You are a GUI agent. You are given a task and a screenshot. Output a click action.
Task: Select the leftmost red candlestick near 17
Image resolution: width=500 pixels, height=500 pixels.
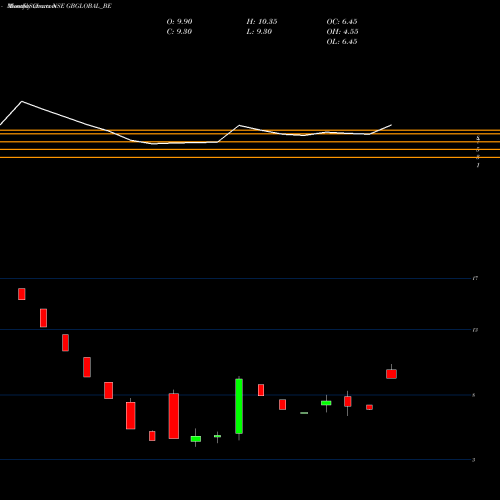point(22,294)
